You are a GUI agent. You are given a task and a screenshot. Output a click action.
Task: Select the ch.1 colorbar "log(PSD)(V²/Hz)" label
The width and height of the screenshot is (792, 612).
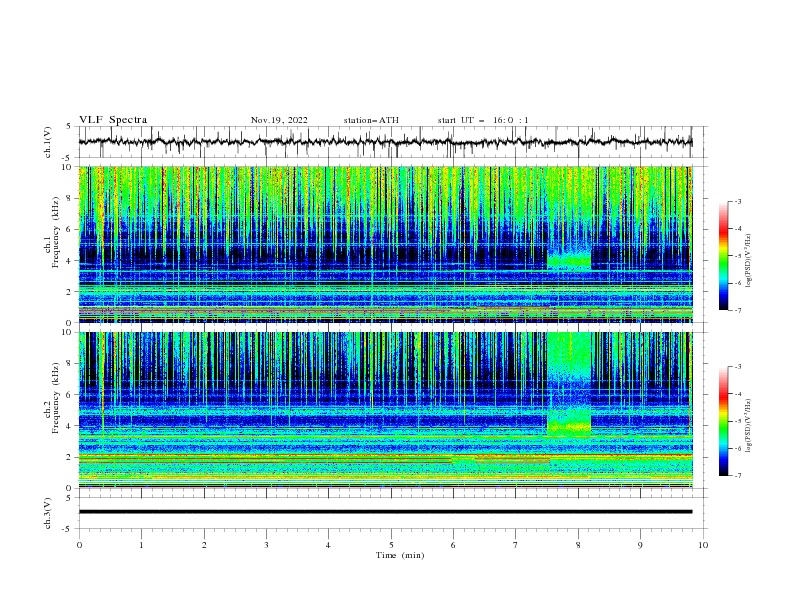(x=749, y=261)
